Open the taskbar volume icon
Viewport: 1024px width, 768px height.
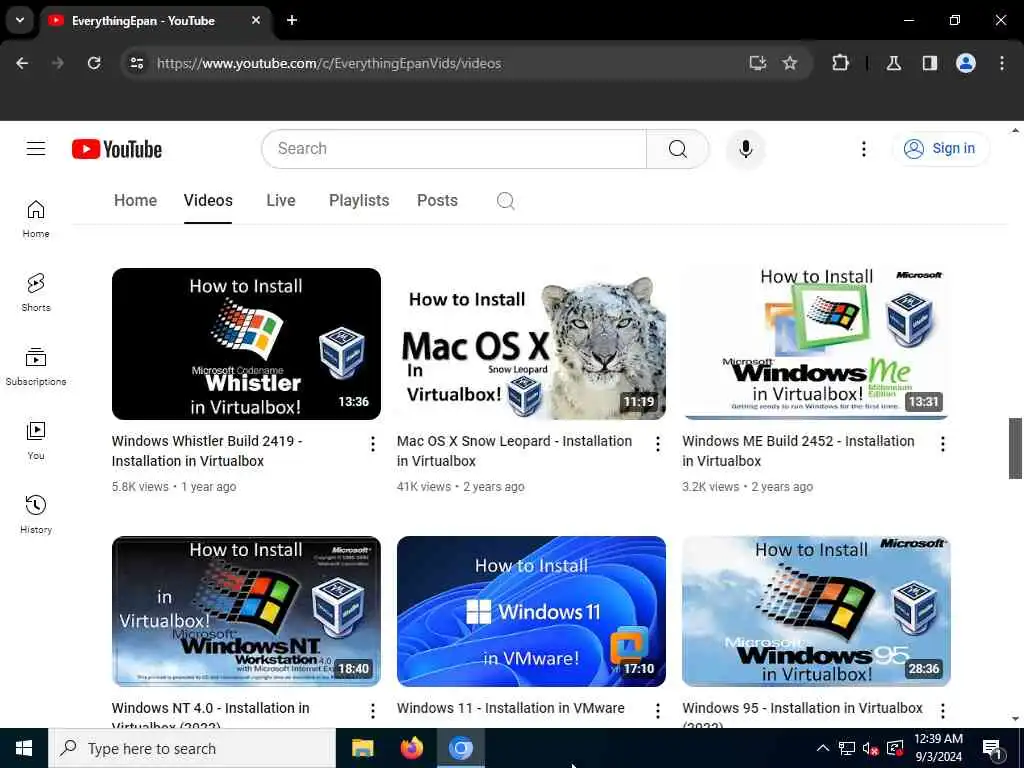pos(870,748)
